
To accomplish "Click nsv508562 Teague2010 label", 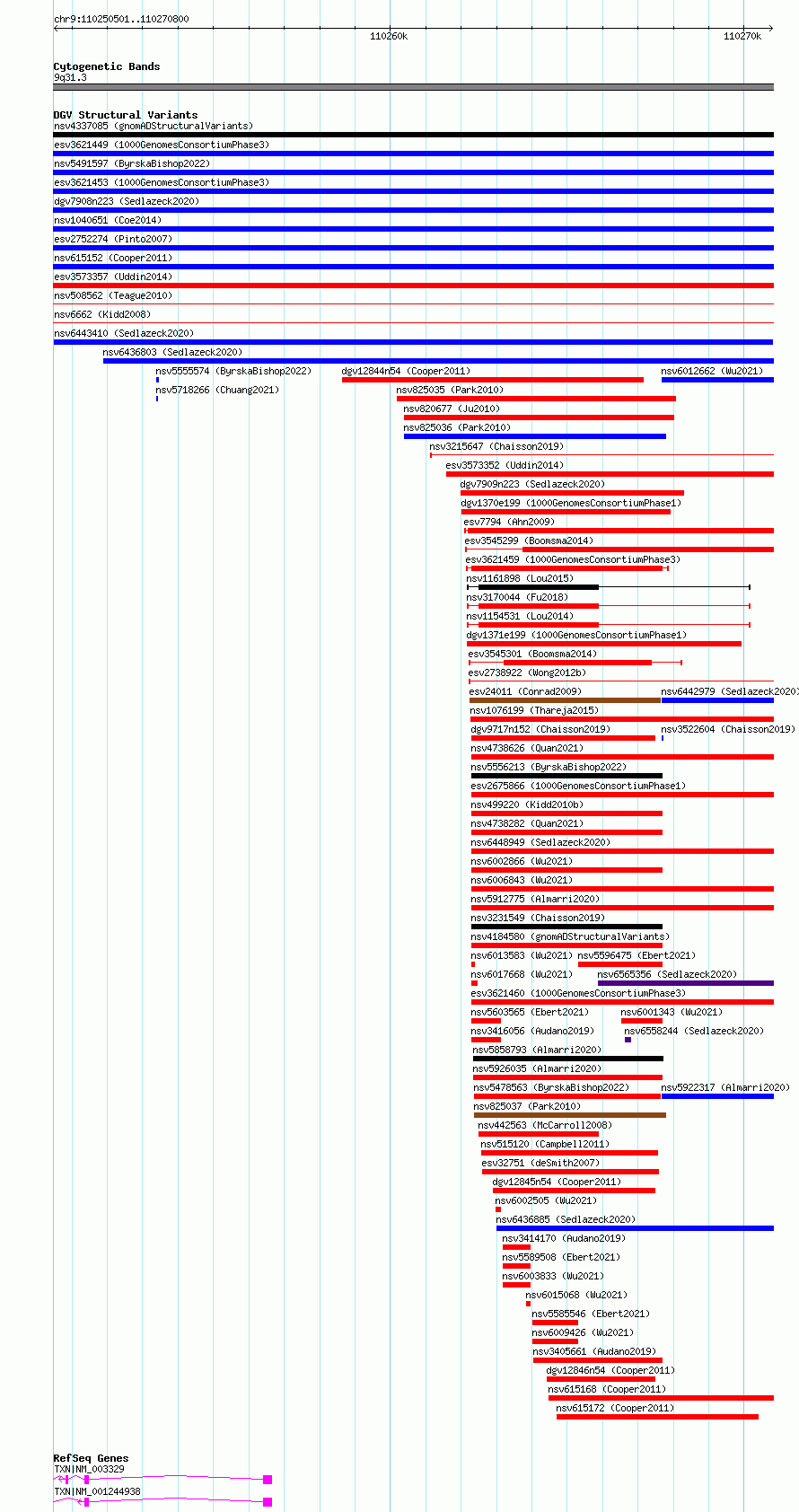I will coord(113,295).
